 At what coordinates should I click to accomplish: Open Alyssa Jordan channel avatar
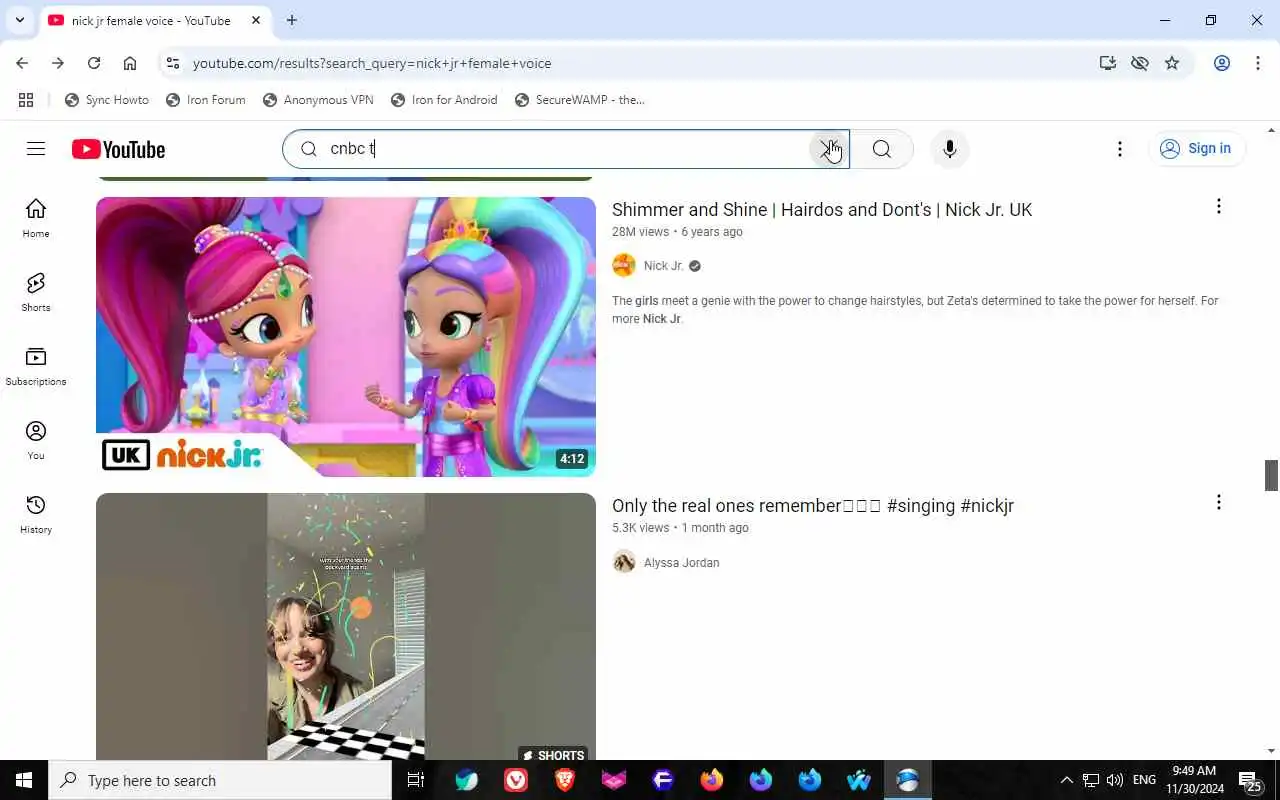[624, 562]
